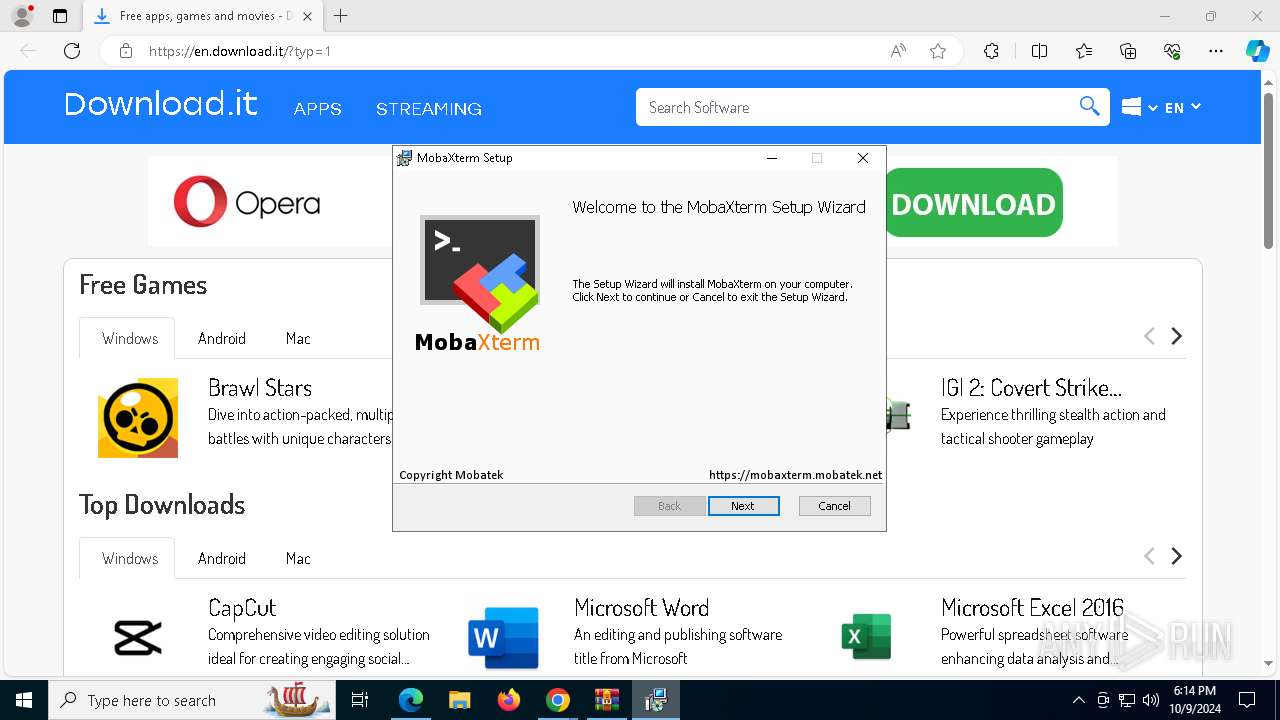Show next Top Downloads carousel arrow
Screen dimensions: 1280x720
pos(1177,556)
